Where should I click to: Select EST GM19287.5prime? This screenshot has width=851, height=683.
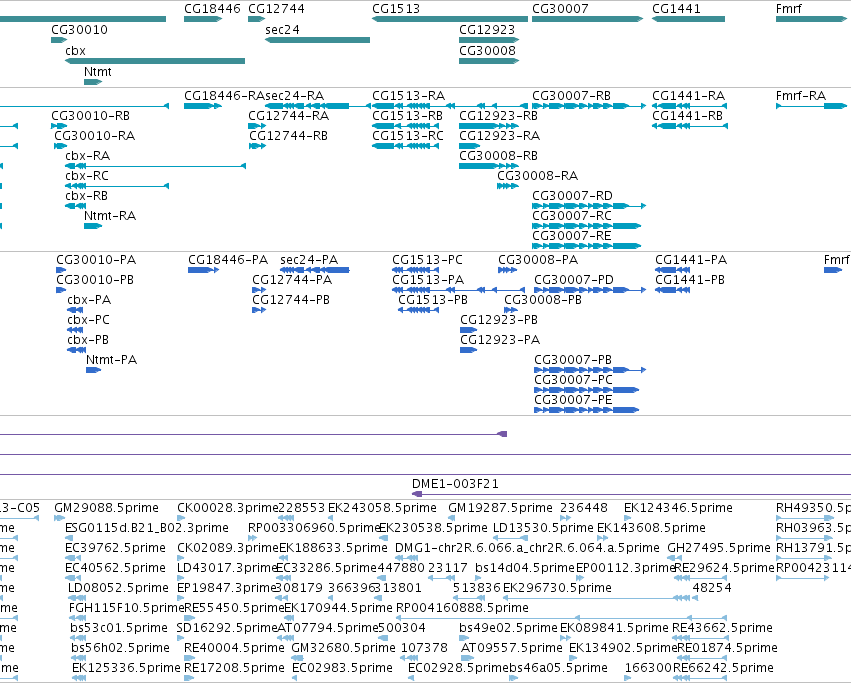pos(500,508)
